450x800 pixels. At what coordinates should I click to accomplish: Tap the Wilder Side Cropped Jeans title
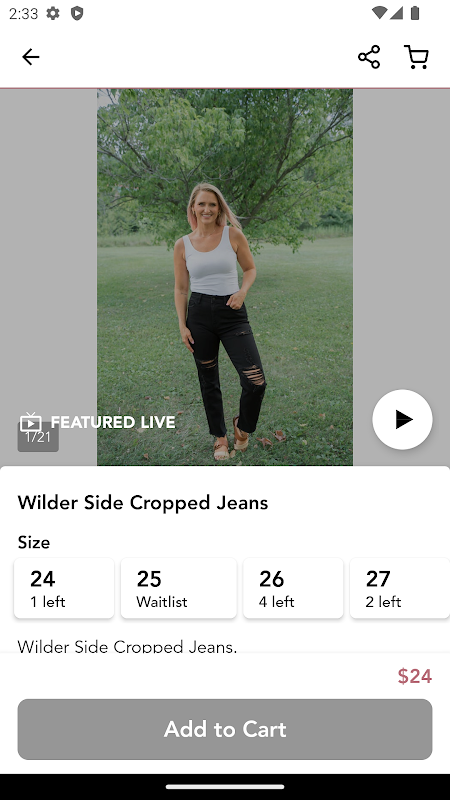click(x=143, y=503)
